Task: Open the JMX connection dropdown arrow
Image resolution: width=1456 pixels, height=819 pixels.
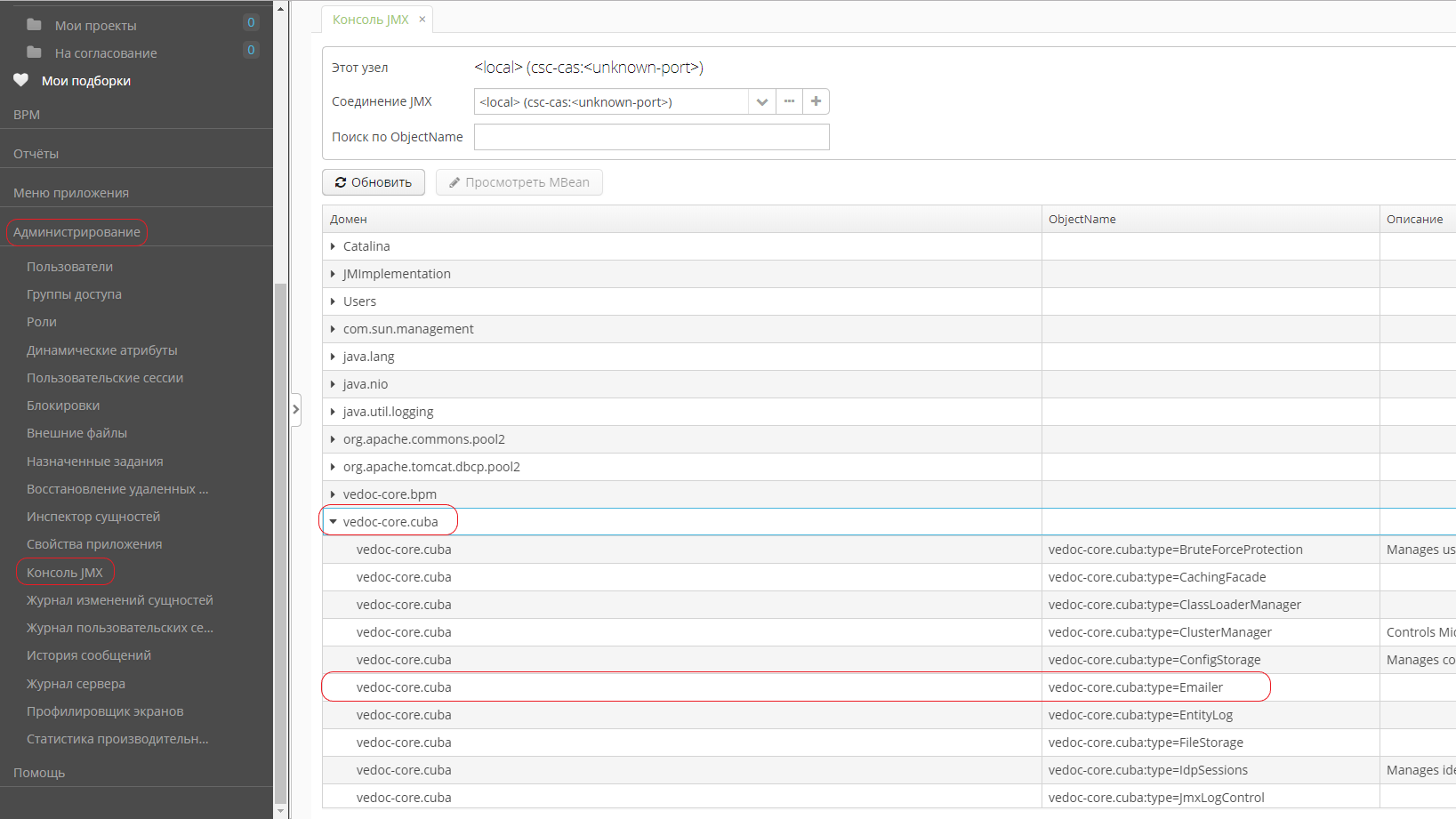Action: [x=761, y=102]
